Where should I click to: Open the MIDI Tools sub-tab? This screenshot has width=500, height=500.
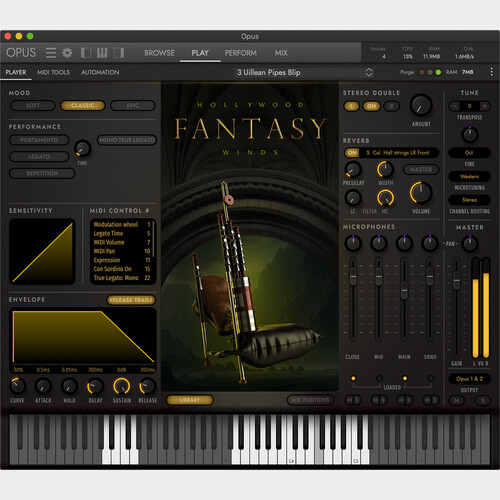pyautogui.click(x=53, y=72)
